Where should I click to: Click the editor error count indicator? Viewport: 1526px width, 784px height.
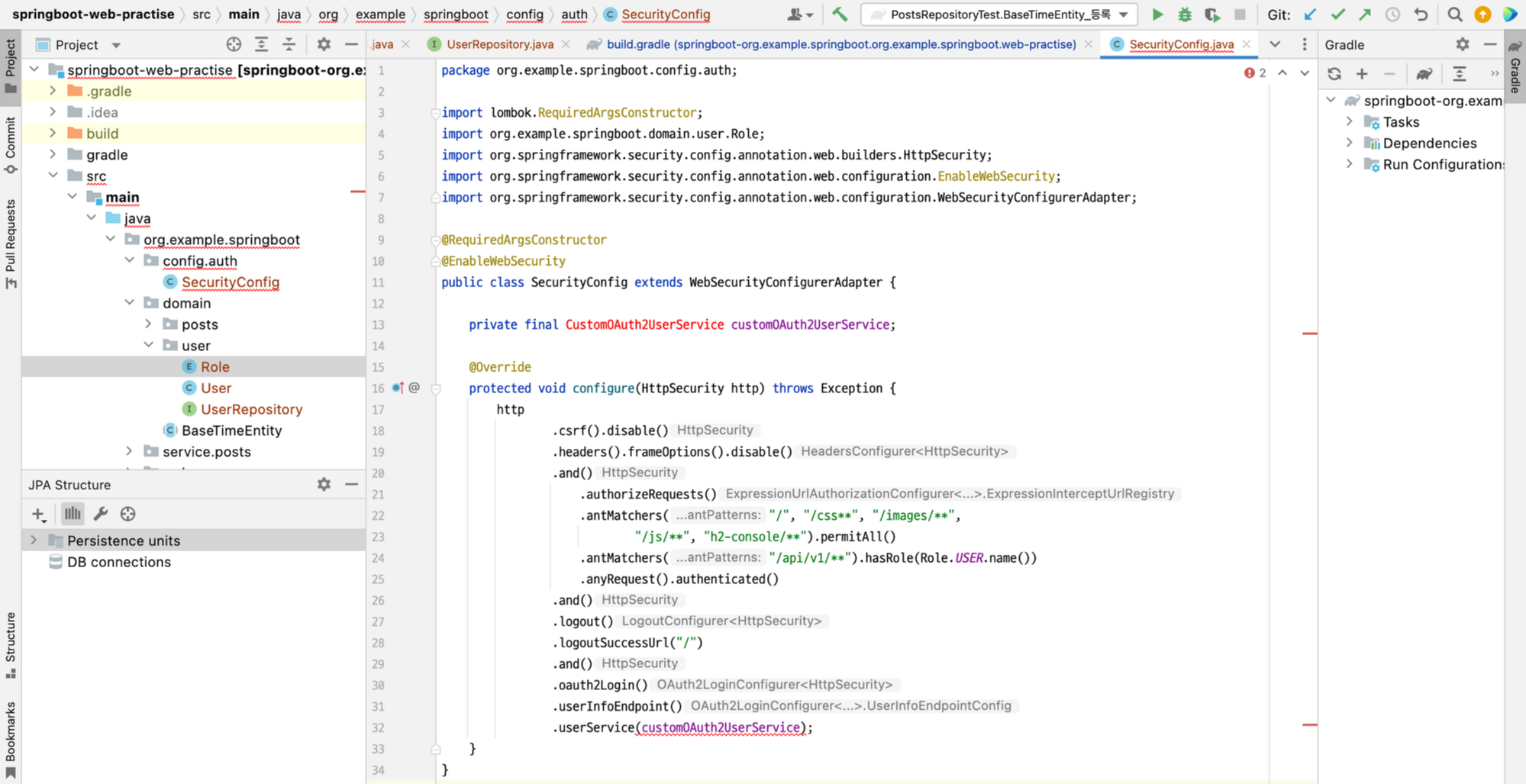[x=1254, y=73]
